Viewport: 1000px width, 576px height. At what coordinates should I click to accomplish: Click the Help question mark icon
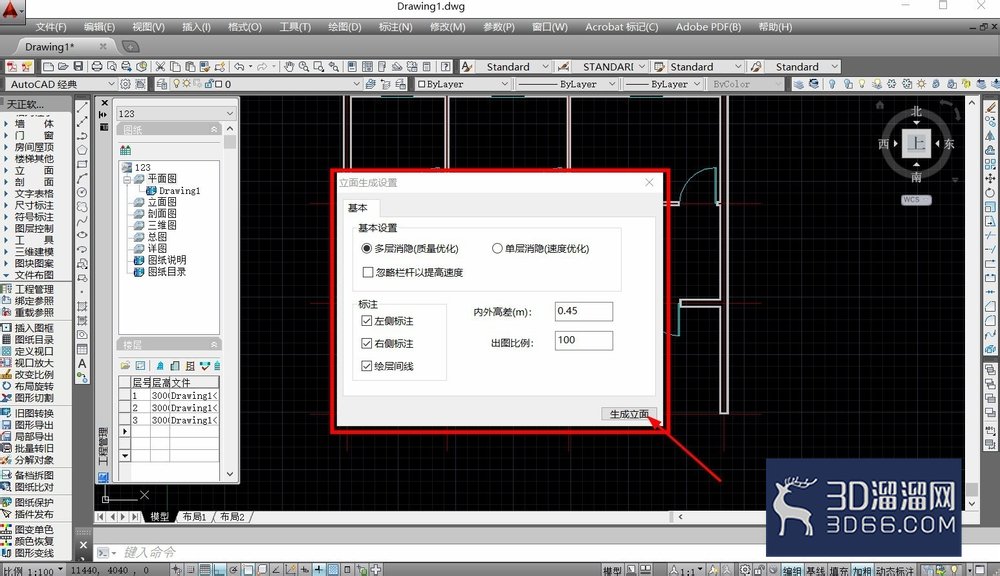coord(446,66)
